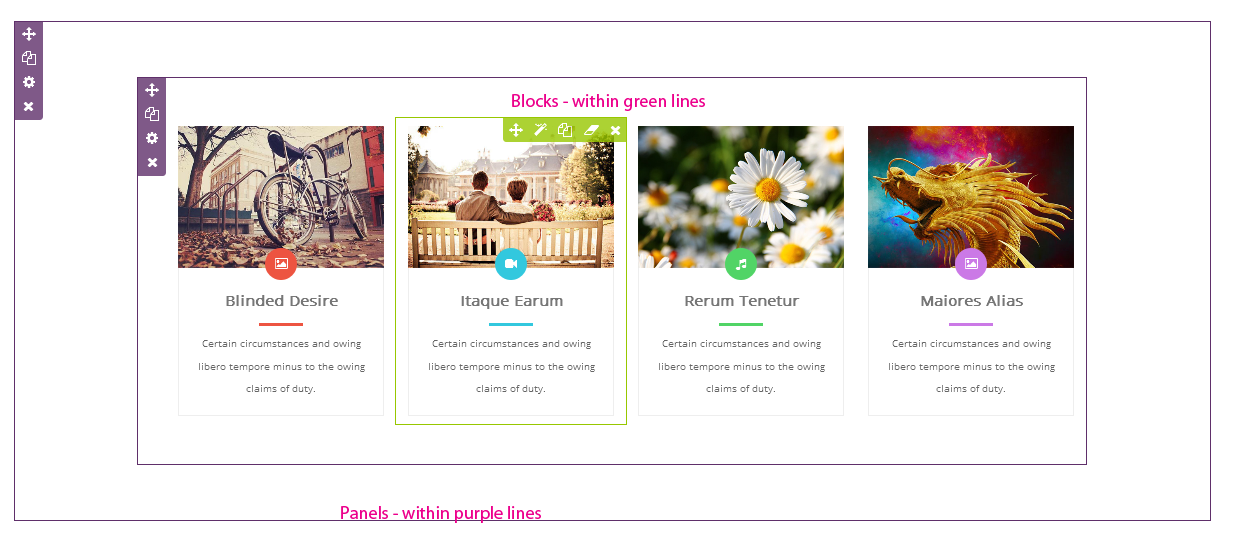Click move icon on outer purple panel

point(29,34)
